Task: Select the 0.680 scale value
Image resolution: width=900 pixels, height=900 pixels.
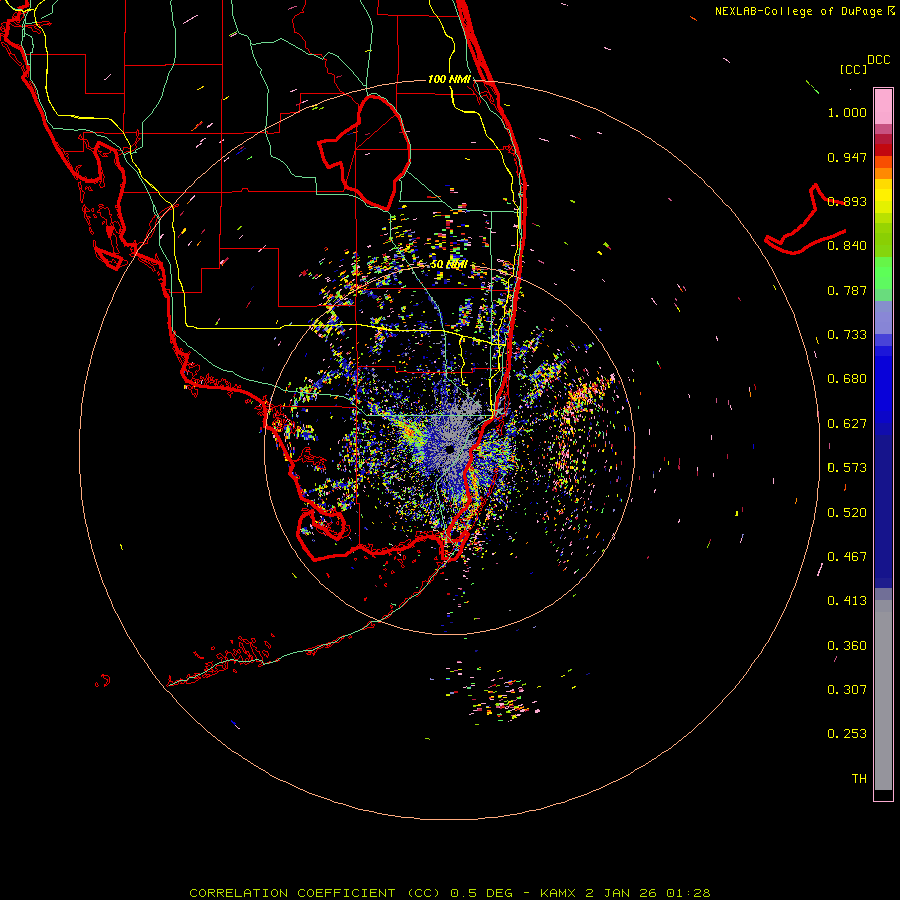Action: click(x=847, y=379)
